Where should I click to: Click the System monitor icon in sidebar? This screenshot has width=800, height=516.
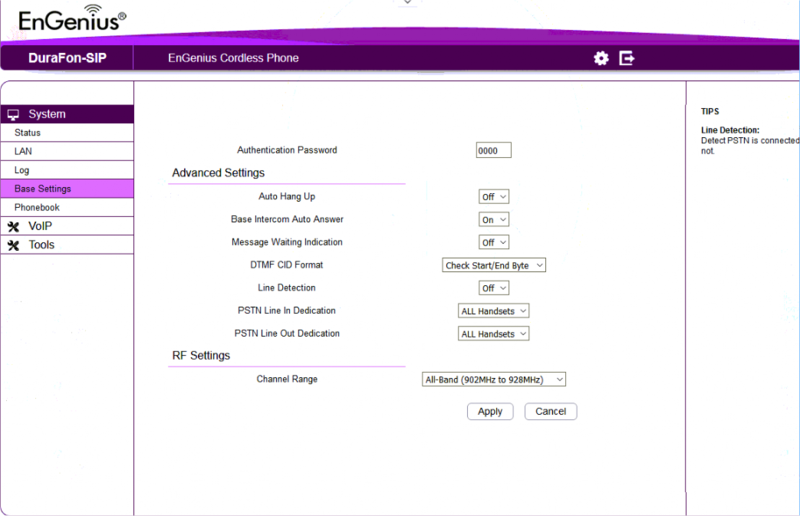pos(13,114)
